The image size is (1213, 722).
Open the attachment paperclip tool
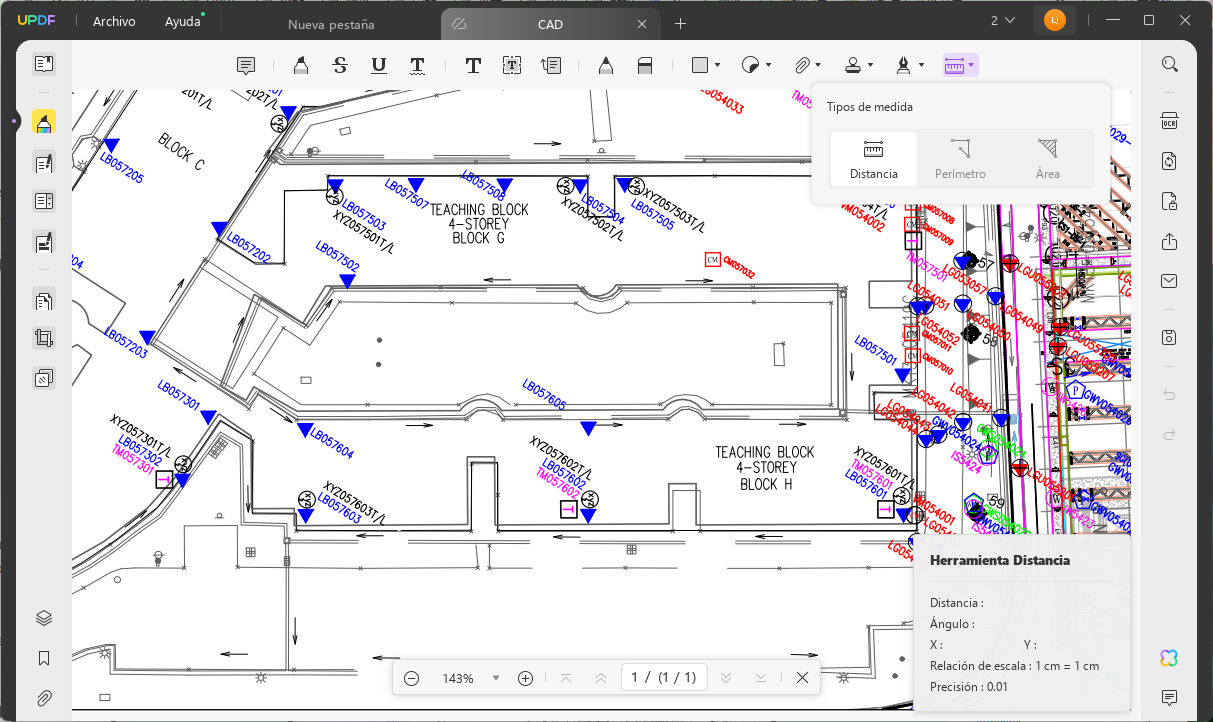click(x=801, y=65)
